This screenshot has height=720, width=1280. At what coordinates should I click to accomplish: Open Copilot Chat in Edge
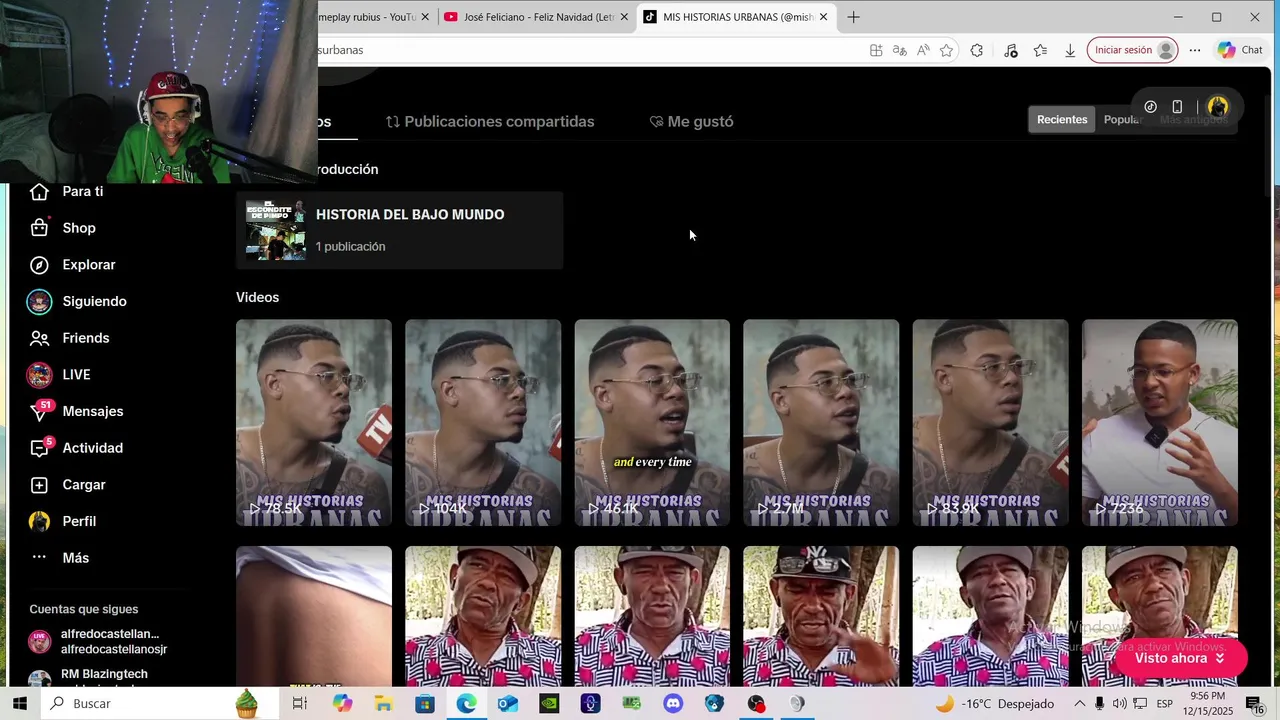pyautogui.click(x=1240, y=50)
